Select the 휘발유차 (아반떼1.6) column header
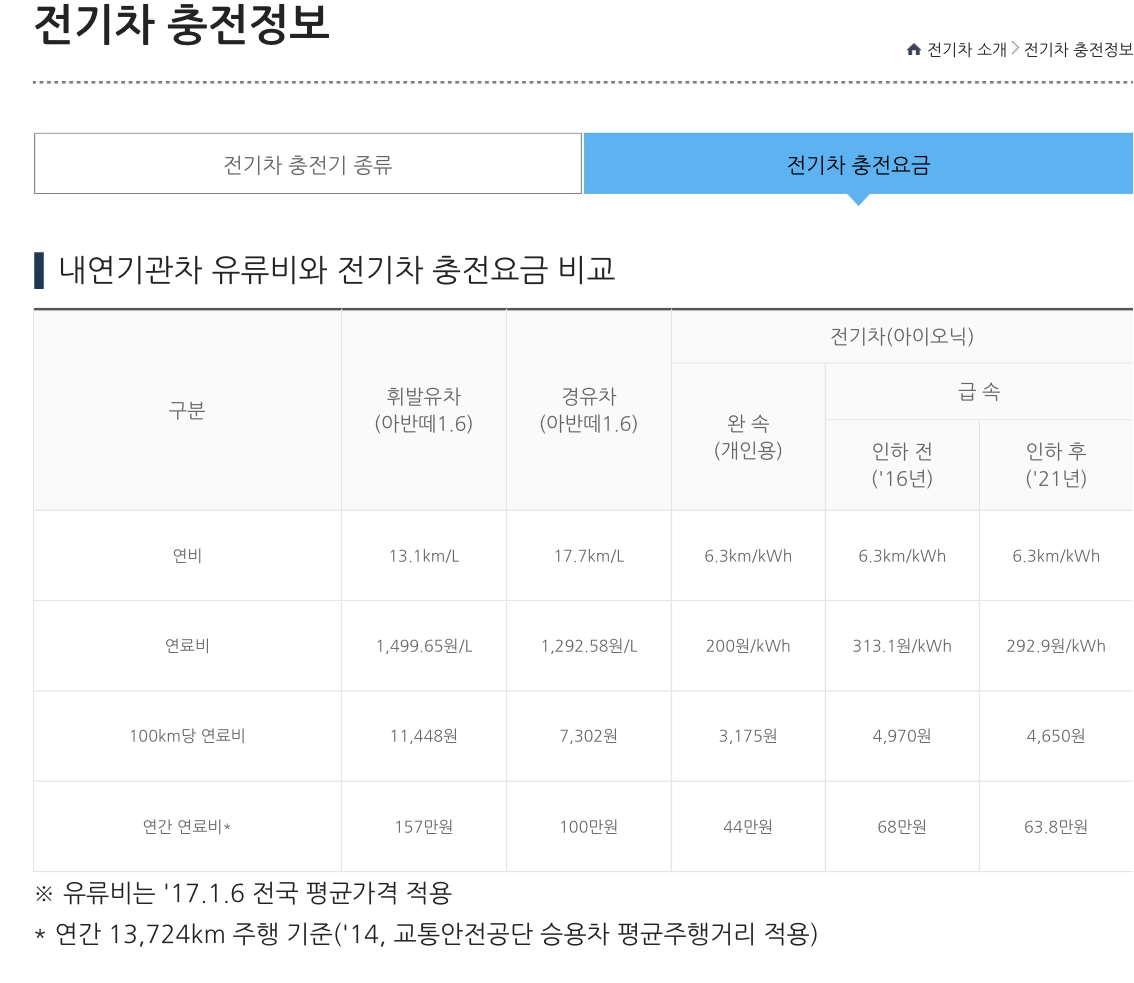This screenshot has height=983, width=1134. coord(424,410)
